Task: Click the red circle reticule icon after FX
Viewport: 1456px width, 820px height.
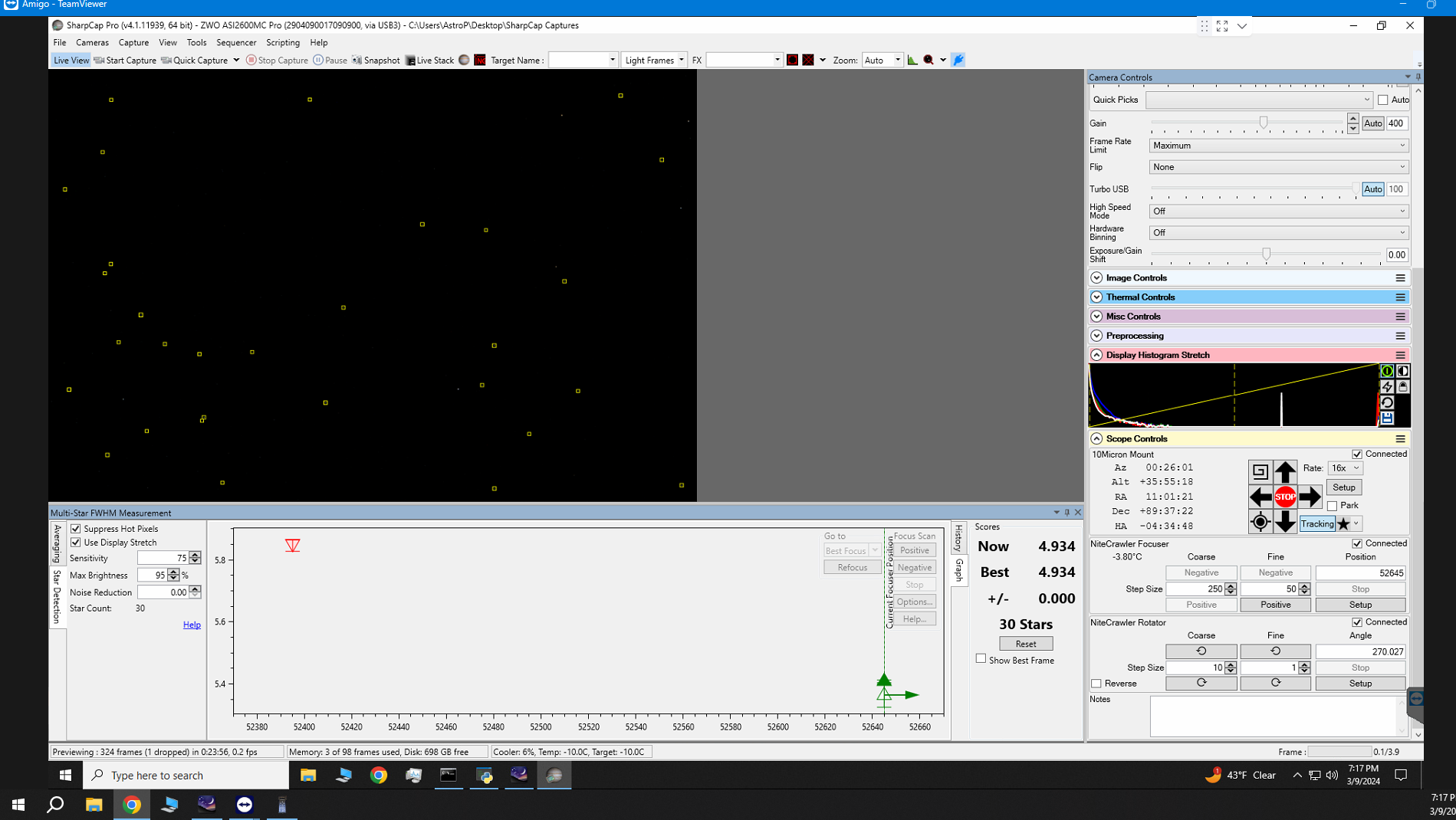Action: tap(793, 60)
